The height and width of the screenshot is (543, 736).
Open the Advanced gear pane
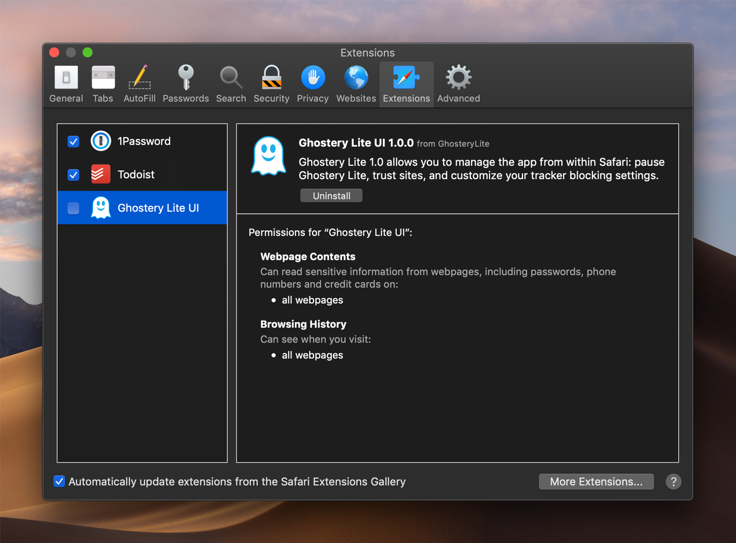point(459,84)
